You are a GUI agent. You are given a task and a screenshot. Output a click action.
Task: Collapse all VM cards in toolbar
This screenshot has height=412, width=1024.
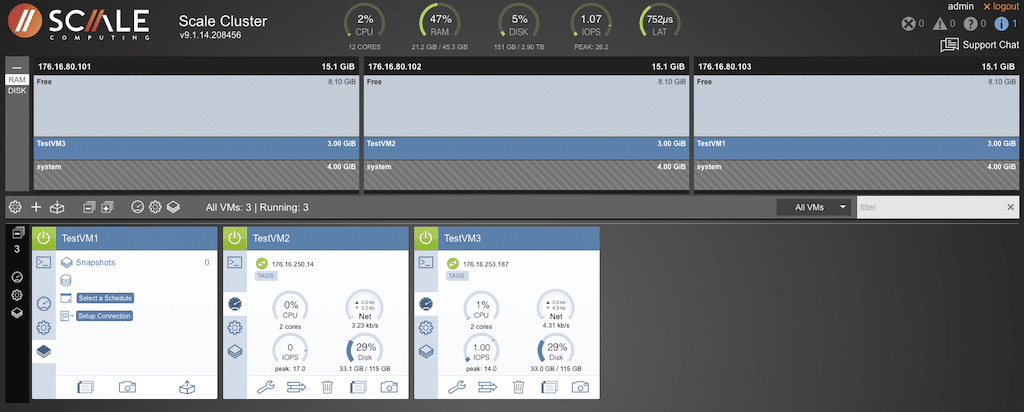pyautogui.click(x=89, y=207)
